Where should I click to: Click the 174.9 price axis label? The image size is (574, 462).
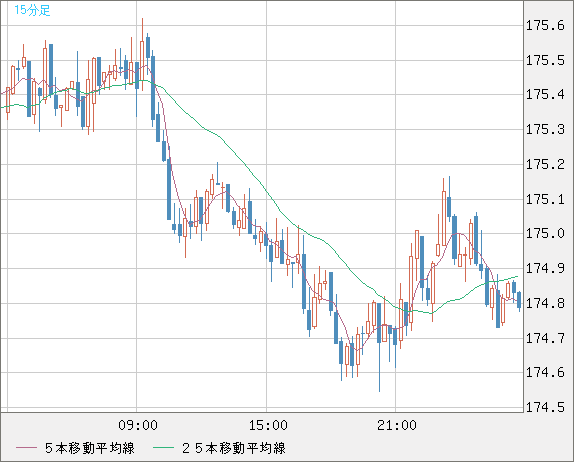(545, 269)
